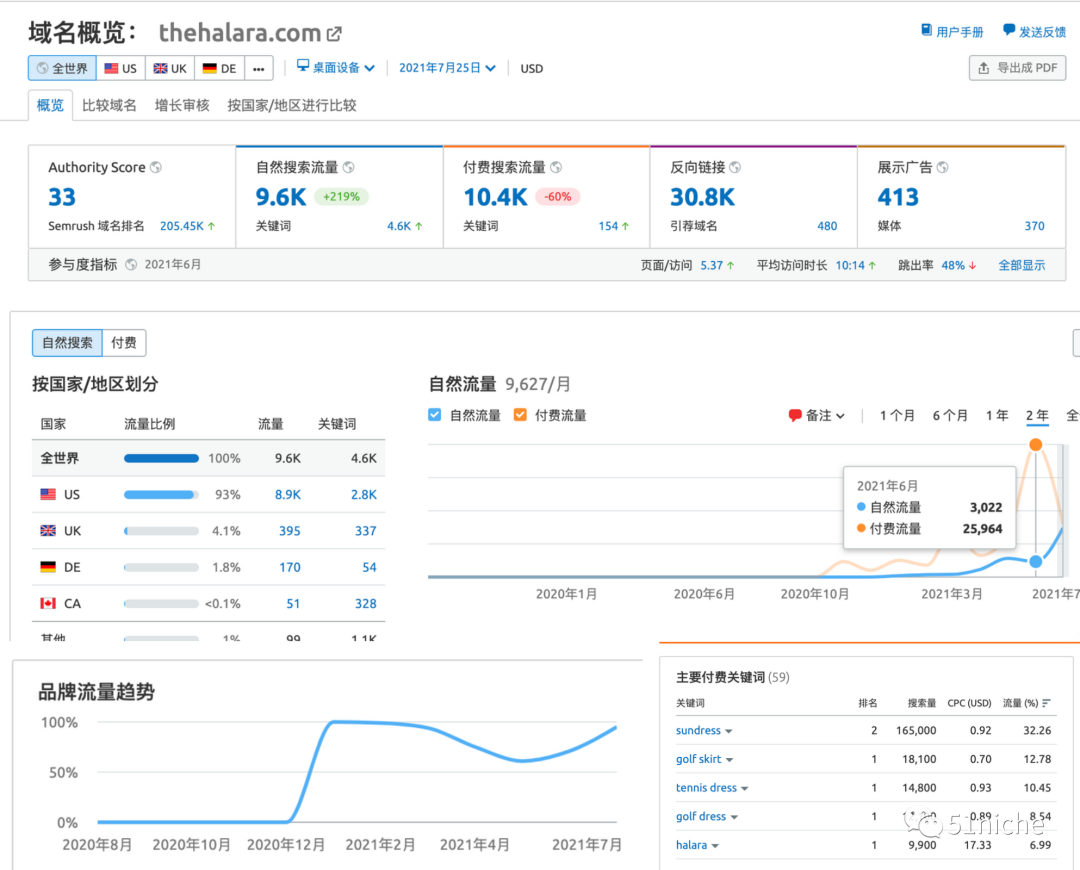
Task: Select 1年 chart range
Action: (997, 415)
